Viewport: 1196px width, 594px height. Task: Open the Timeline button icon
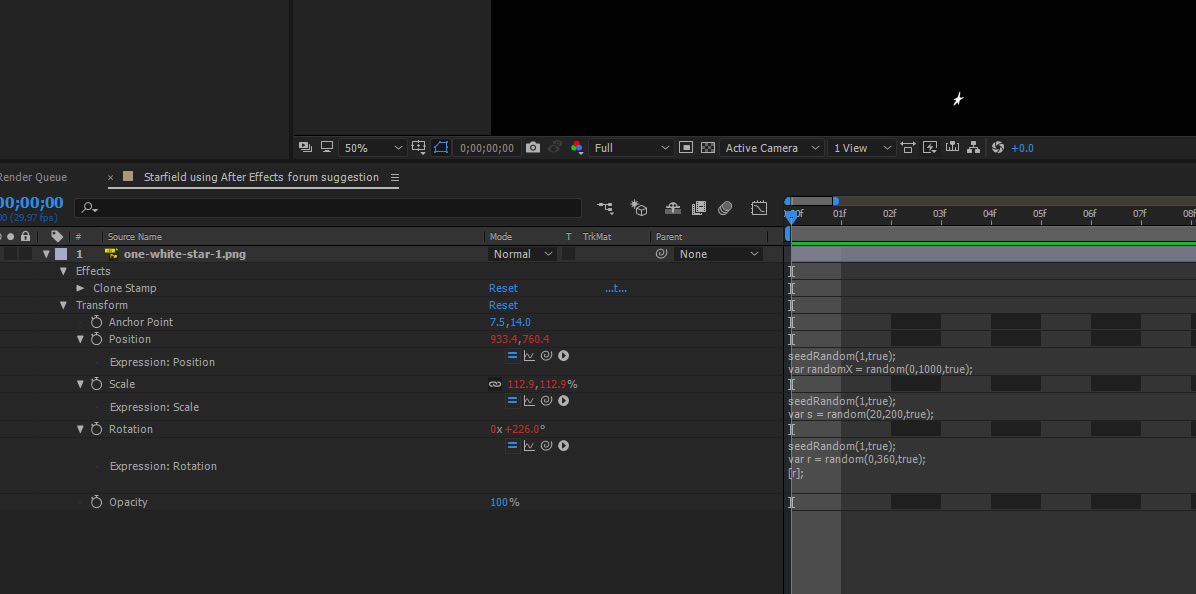click(x=952, y=148)
